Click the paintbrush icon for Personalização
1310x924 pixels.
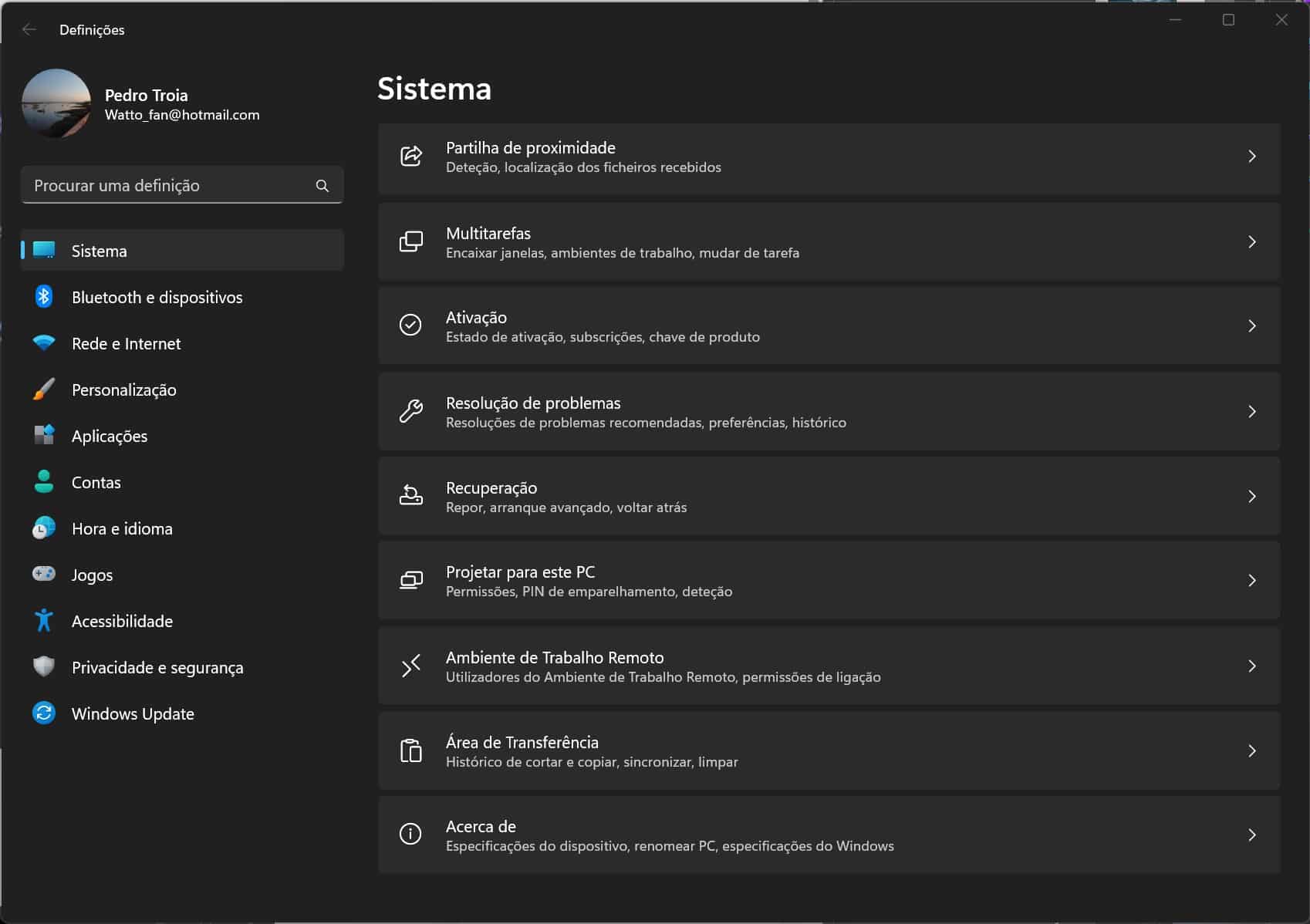coord(44,389)
